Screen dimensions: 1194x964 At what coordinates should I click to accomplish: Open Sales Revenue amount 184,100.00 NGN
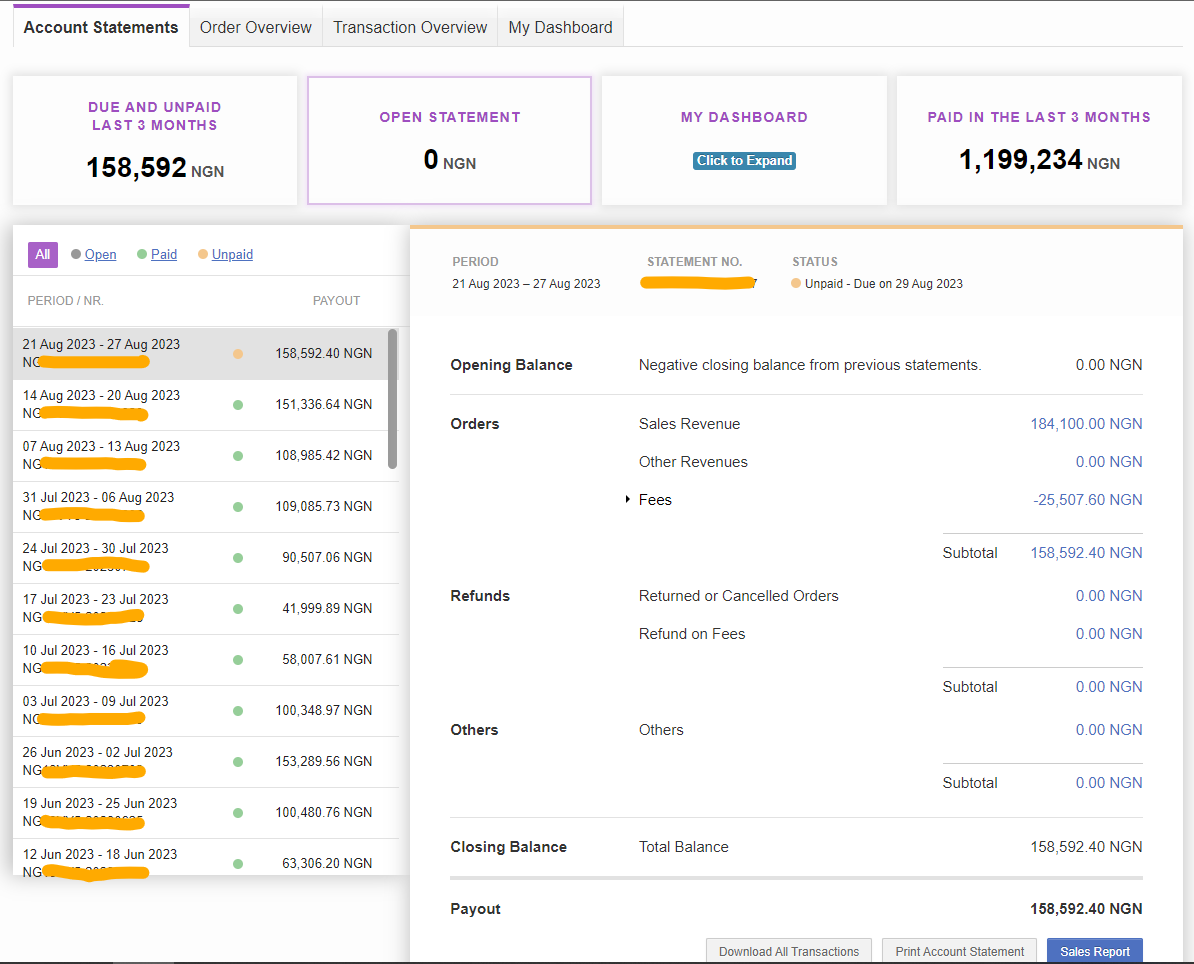tap(1086, 424)
